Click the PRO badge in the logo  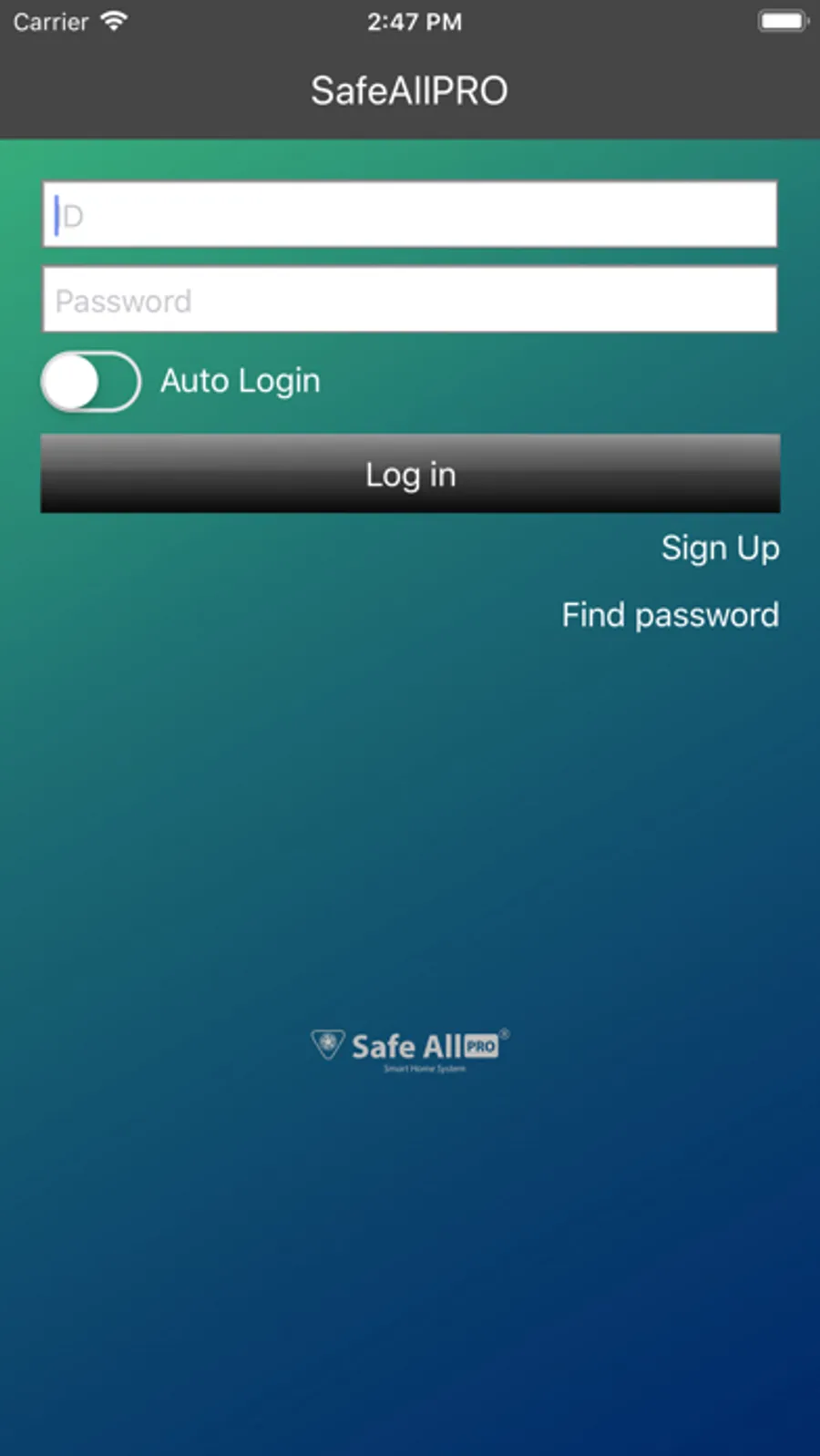(481, 1046)
